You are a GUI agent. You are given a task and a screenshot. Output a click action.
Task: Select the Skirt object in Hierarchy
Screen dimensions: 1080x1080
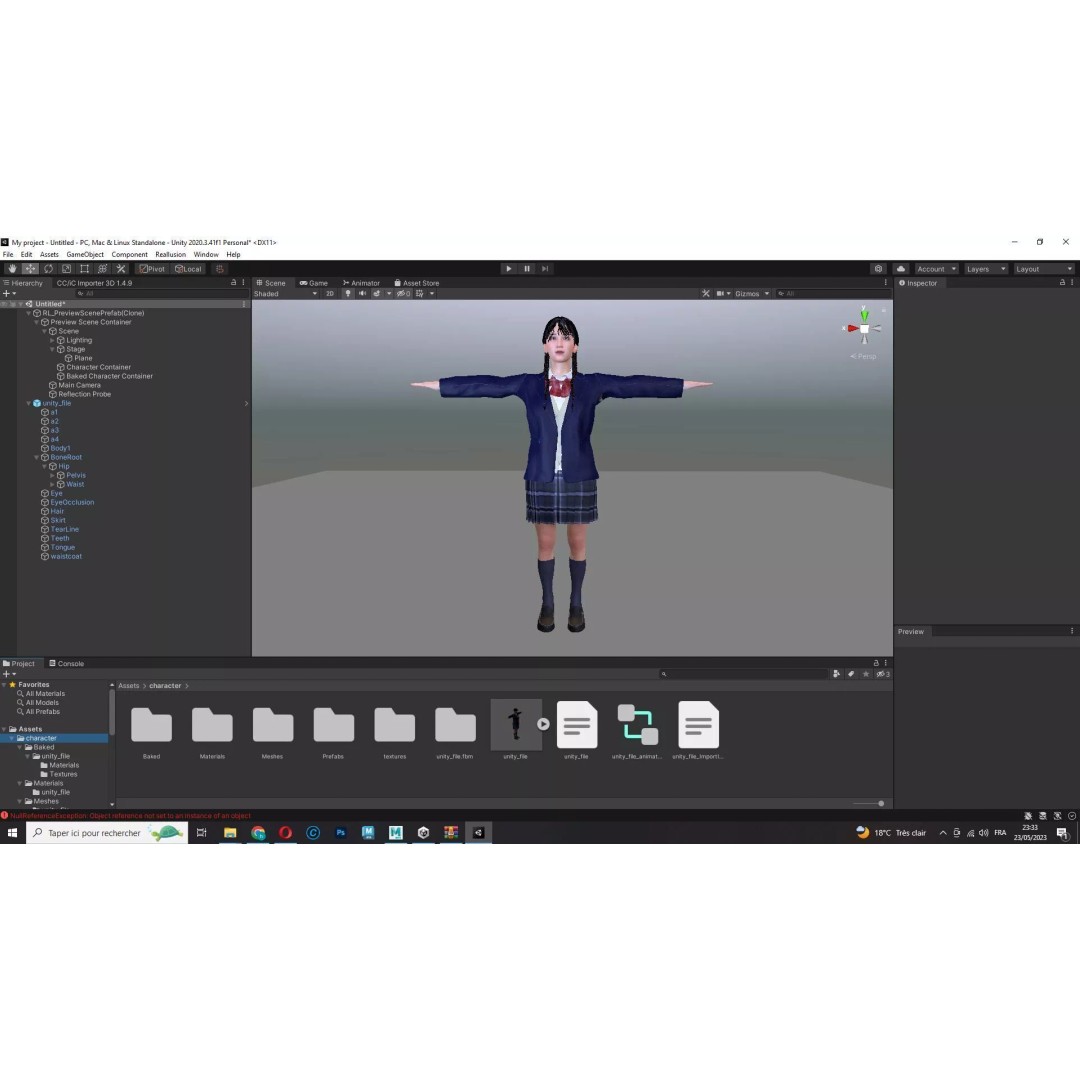(58, 520)
